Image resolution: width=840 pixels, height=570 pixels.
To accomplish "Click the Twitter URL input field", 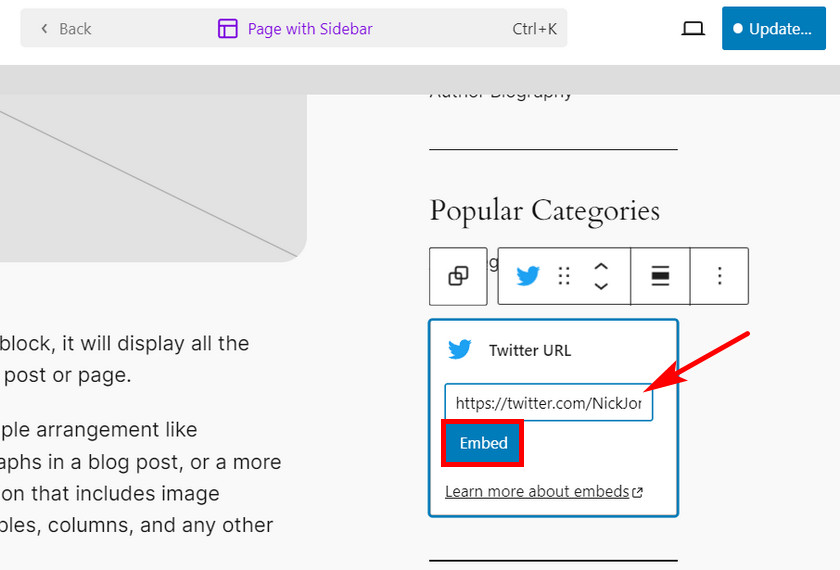I will (549, 402).
